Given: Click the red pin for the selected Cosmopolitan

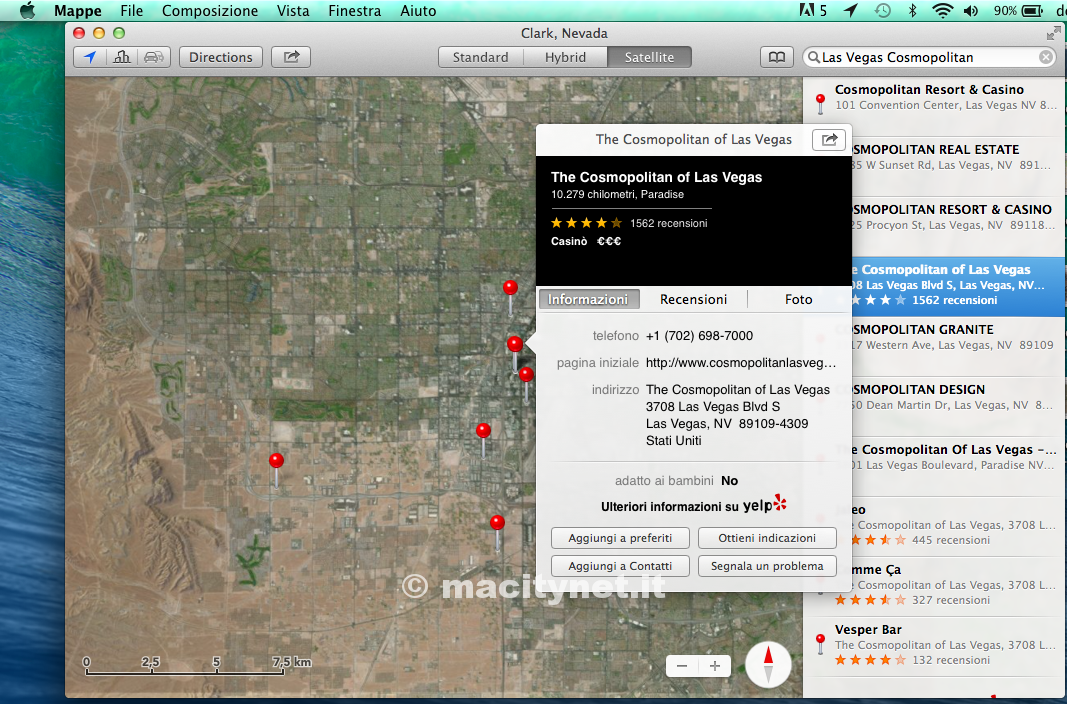Looking at the screenshot, I should 515,344.
